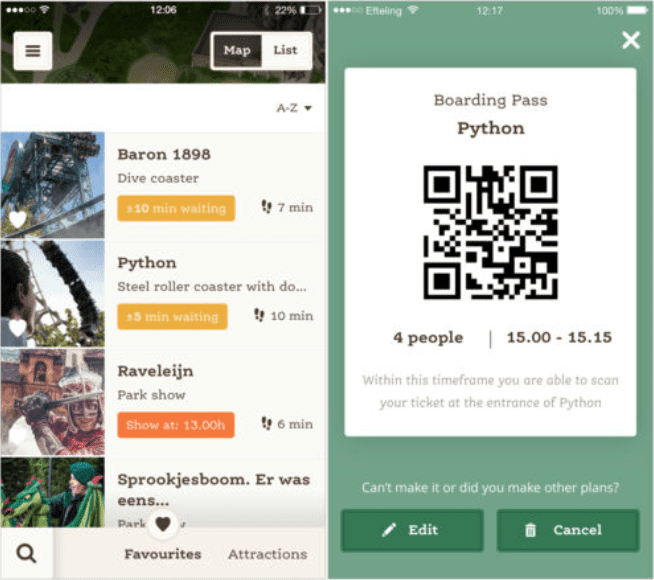
Task: Tap the Show at: 13.00h badge
Action: (176, 425)
